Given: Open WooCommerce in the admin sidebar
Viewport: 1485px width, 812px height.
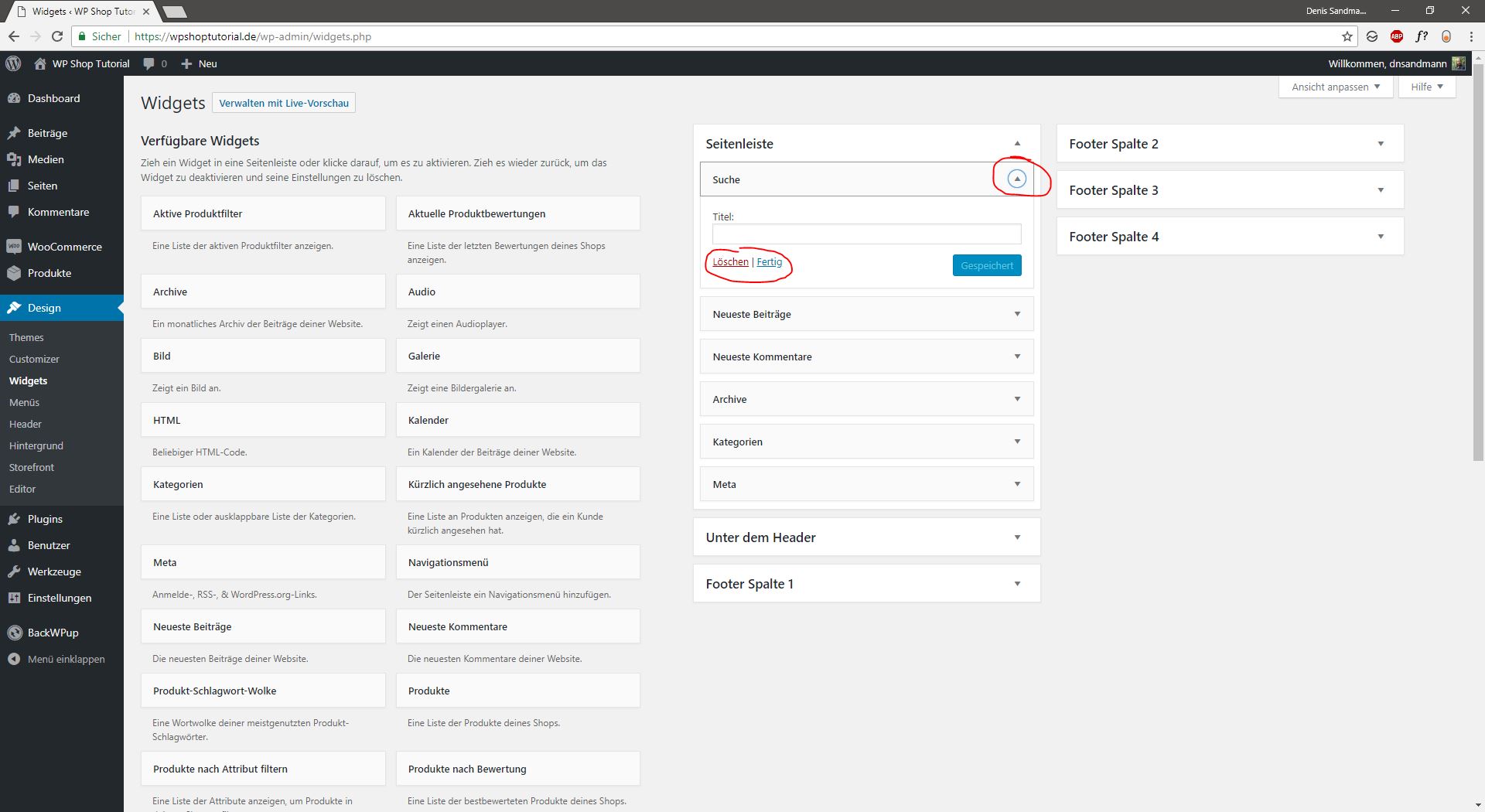Looking at the screenshot, I should pos(64,247).
